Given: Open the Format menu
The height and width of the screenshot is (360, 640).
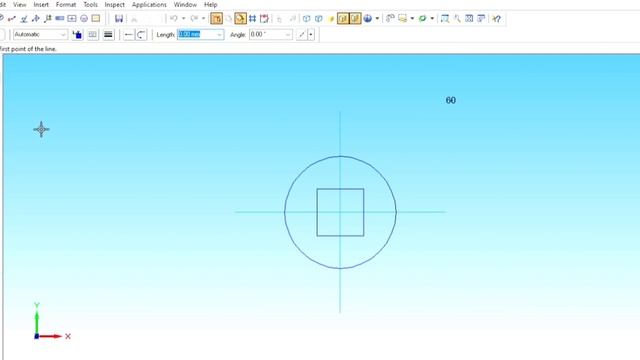Looking at the screenshot, I should point(66,5).
